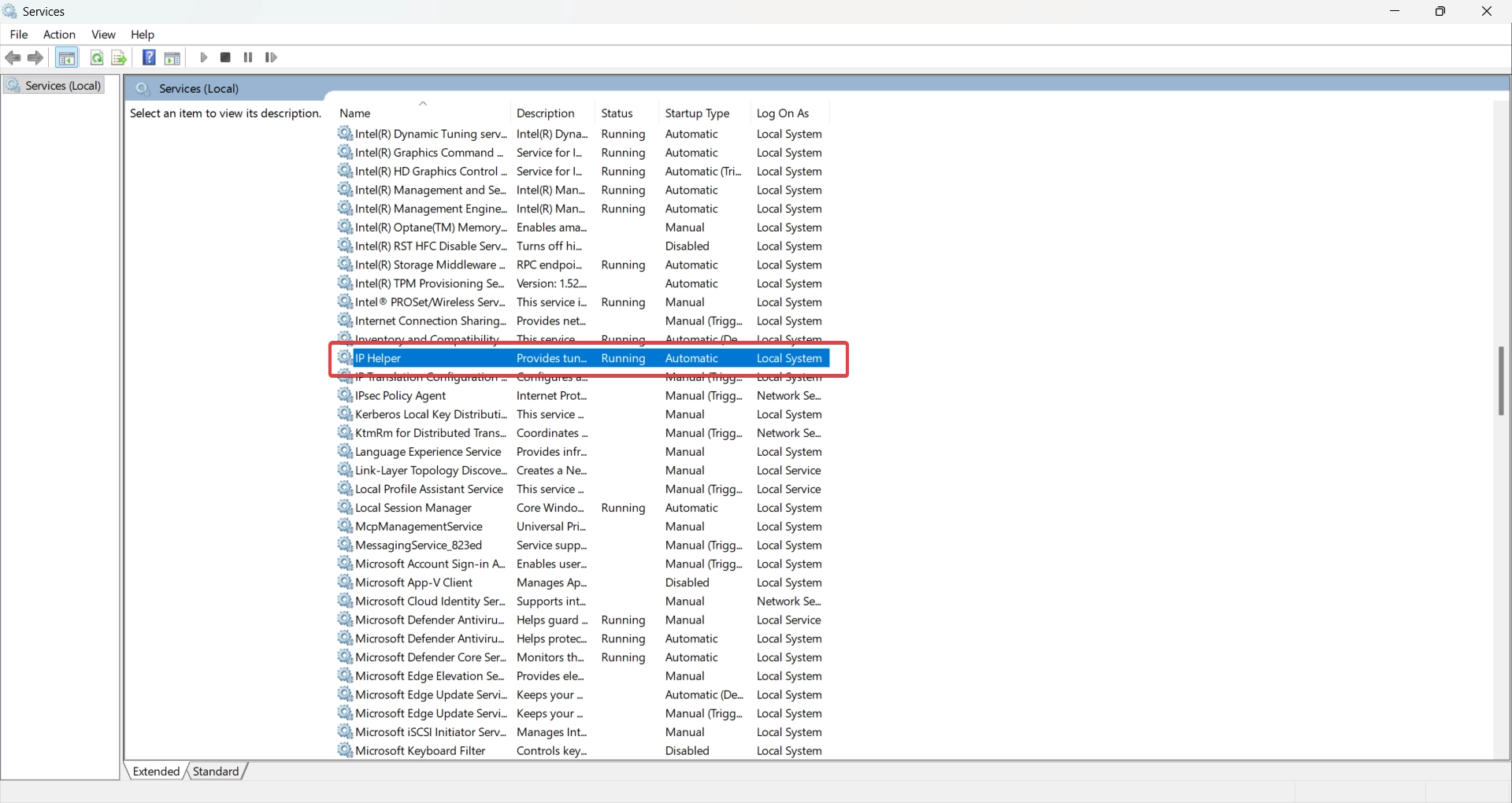Screen dimensions: 1512x803
Task: Sort by the Startup Type column header
Action: pyautogui.click(x=705, y=113)
